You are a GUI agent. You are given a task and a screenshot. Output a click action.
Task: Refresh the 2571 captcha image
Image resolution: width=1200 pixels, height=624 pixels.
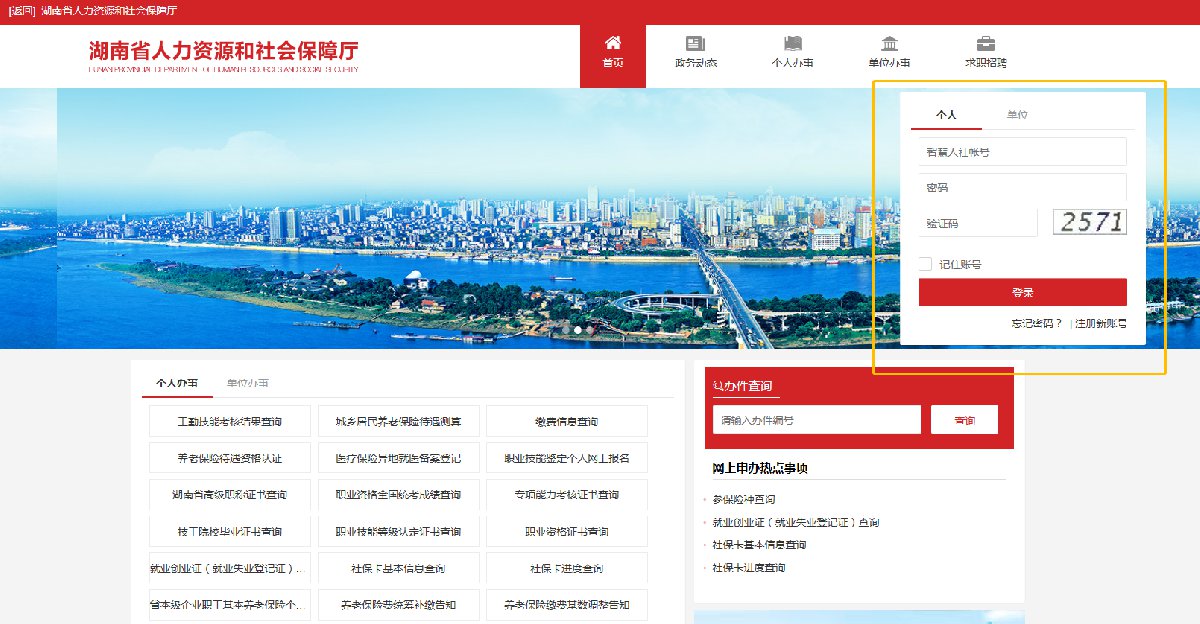(x=1089, y=222)
